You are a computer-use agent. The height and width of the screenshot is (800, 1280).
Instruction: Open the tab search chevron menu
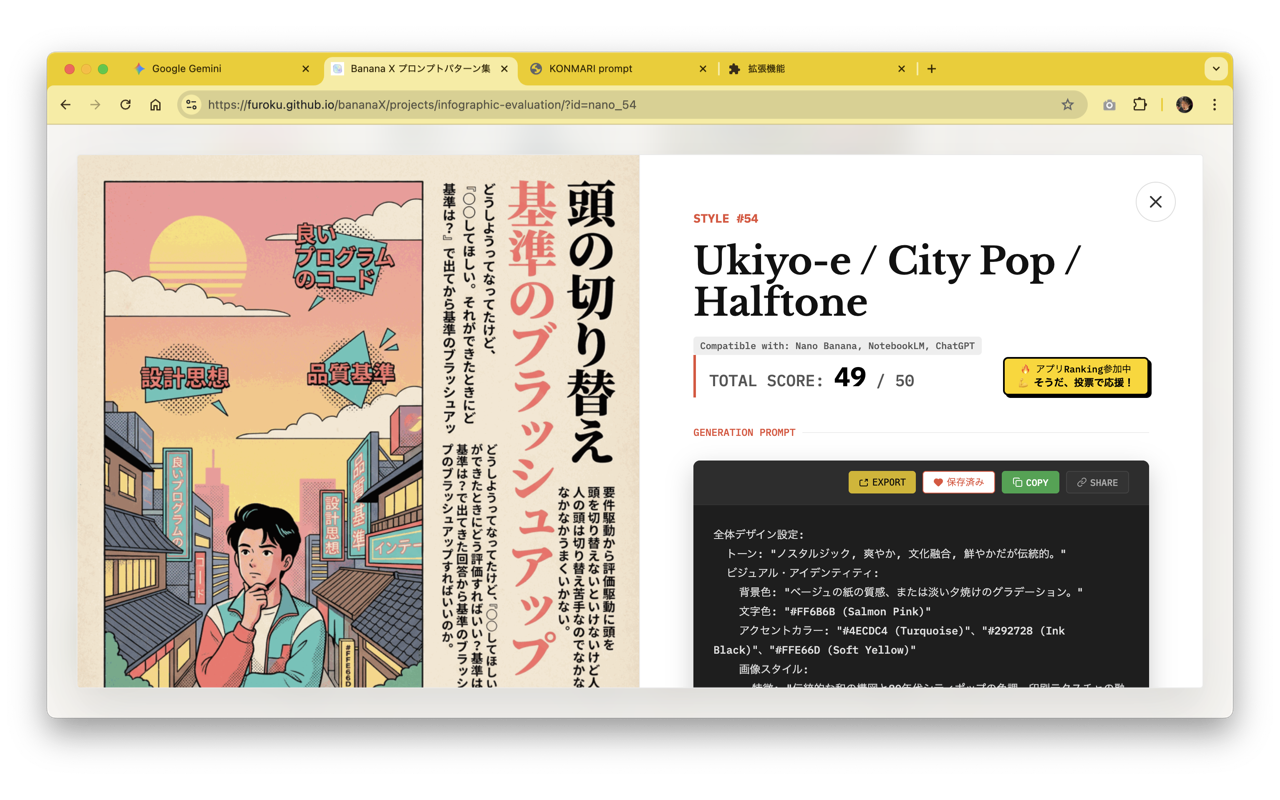[1216, 68]
